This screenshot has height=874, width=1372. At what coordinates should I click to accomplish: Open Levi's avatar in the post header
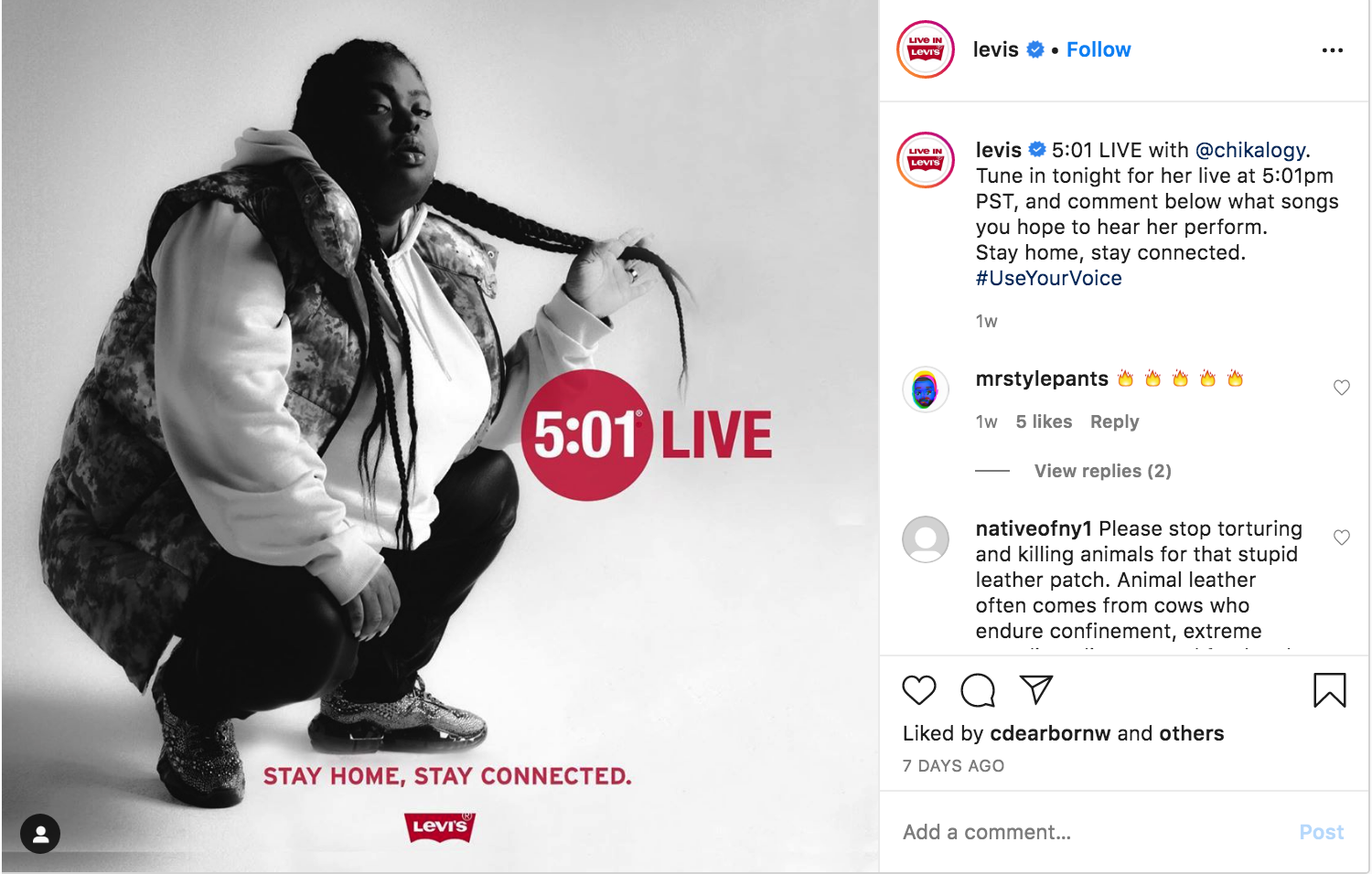[x=926, y=49]
